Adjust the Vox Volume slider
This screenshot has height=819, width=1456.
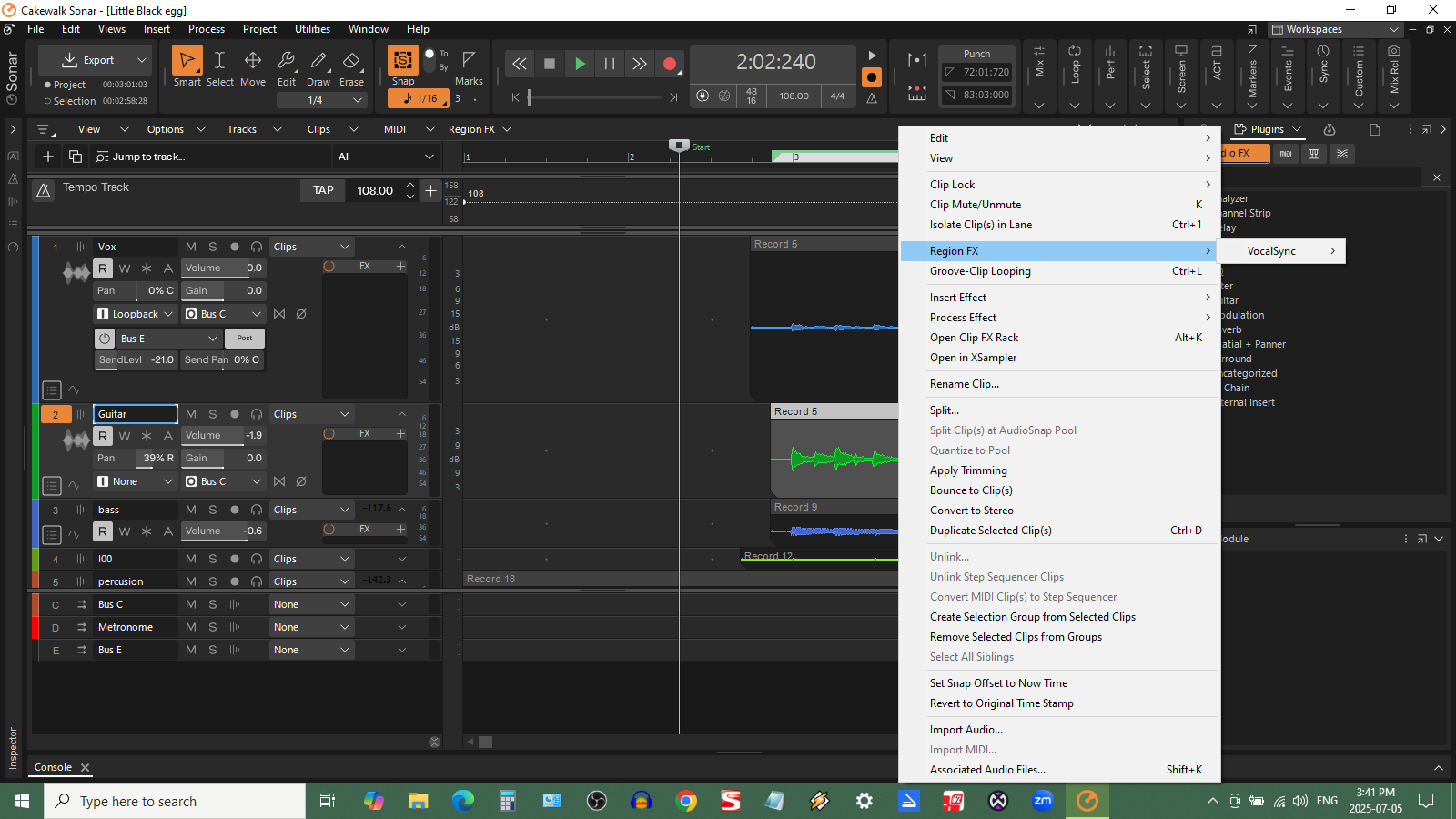(224, 268)
